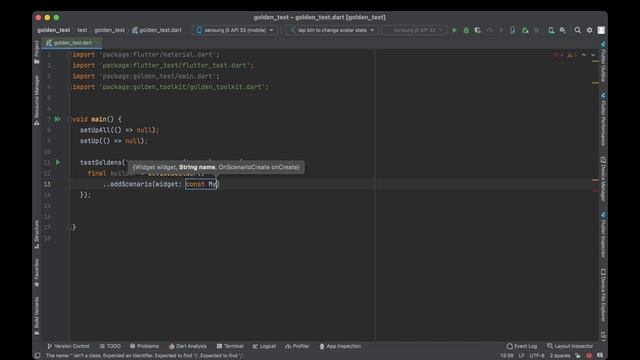Open the Flutter Outline side panel
Screen dimensions: 640x360
pyautogui.click(x=603, y=62)
